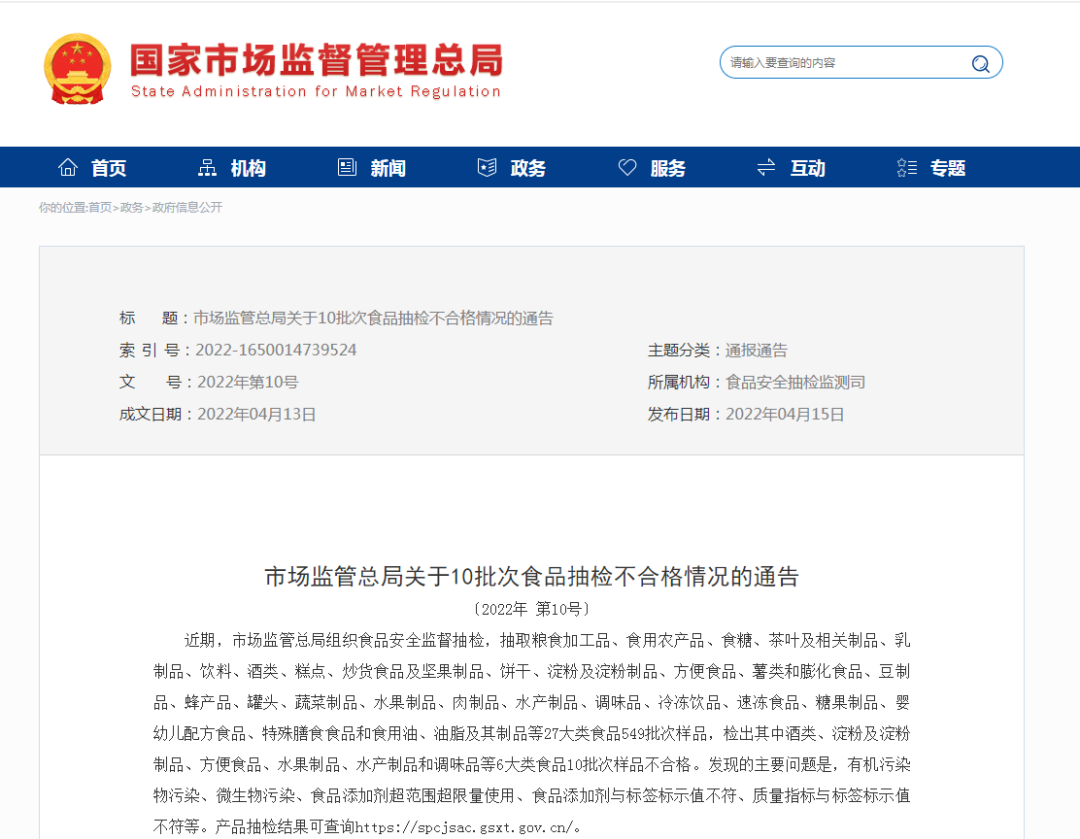Click the State Administration for Market Regulation text
The height and width of the screenshot is (839, 1080).
(316, 92)
